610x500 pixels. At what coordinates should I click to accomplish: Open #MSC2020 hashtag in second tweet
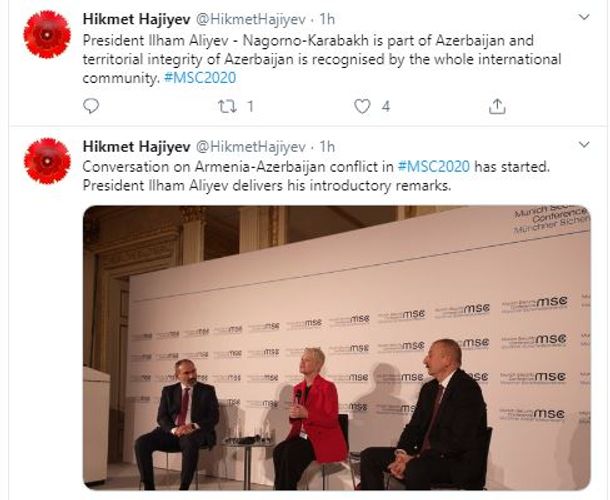tap(433, 167)
